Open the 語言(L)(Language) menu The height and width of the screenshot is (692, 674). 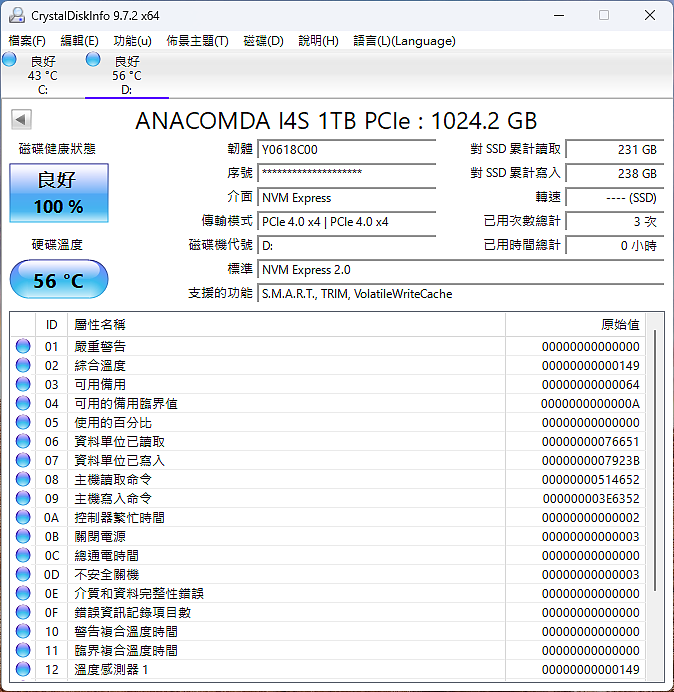click(404, 41)
